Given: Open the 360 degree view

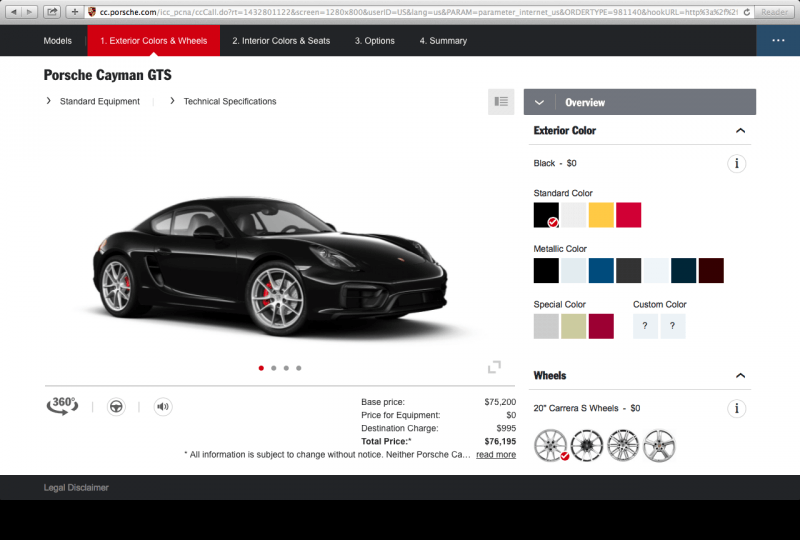Looking at the screenshot, I should click(62, 406).
